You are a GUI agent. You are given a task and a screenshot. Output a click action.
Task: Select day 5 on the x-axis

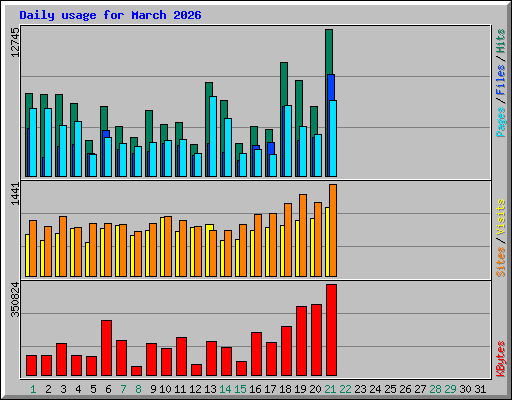click(x=93, y=389)
